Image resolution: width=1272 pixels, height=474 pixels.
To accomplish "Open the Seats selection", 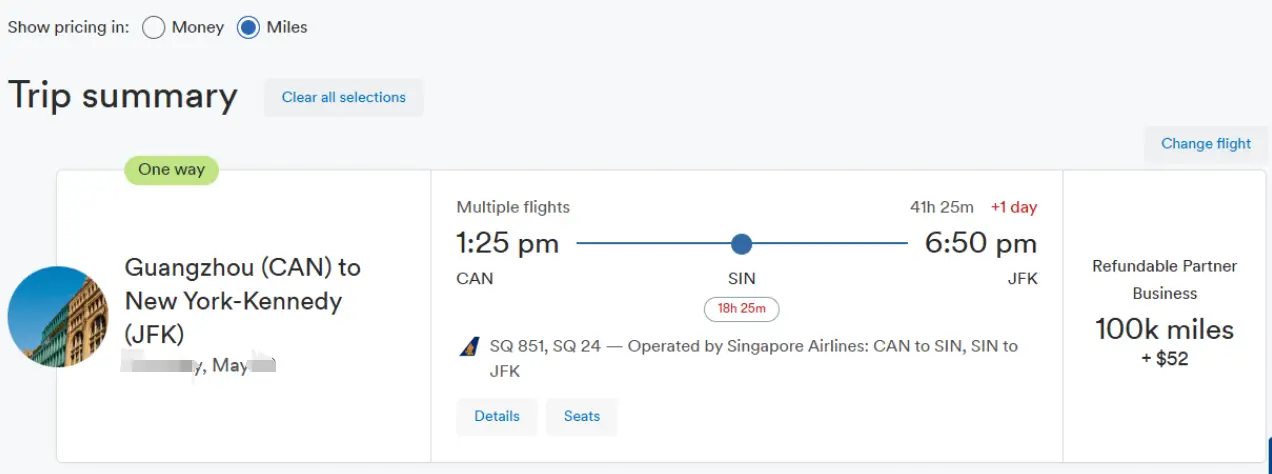I will (581, 416).
